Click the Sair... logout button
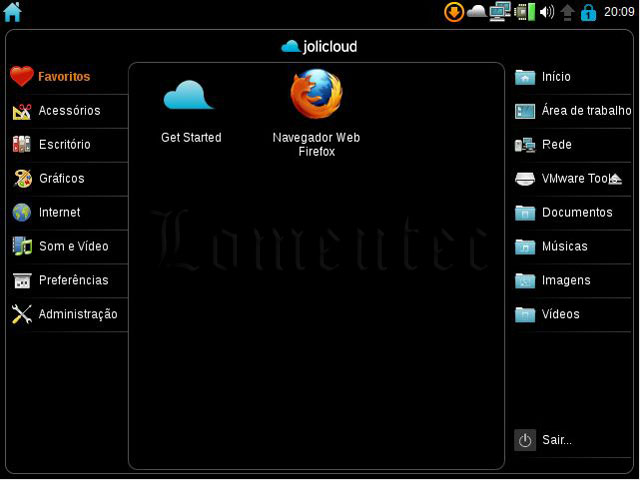The height and width of the screenshot is (480, 640). pyautogui.click(x=573, y=440)
